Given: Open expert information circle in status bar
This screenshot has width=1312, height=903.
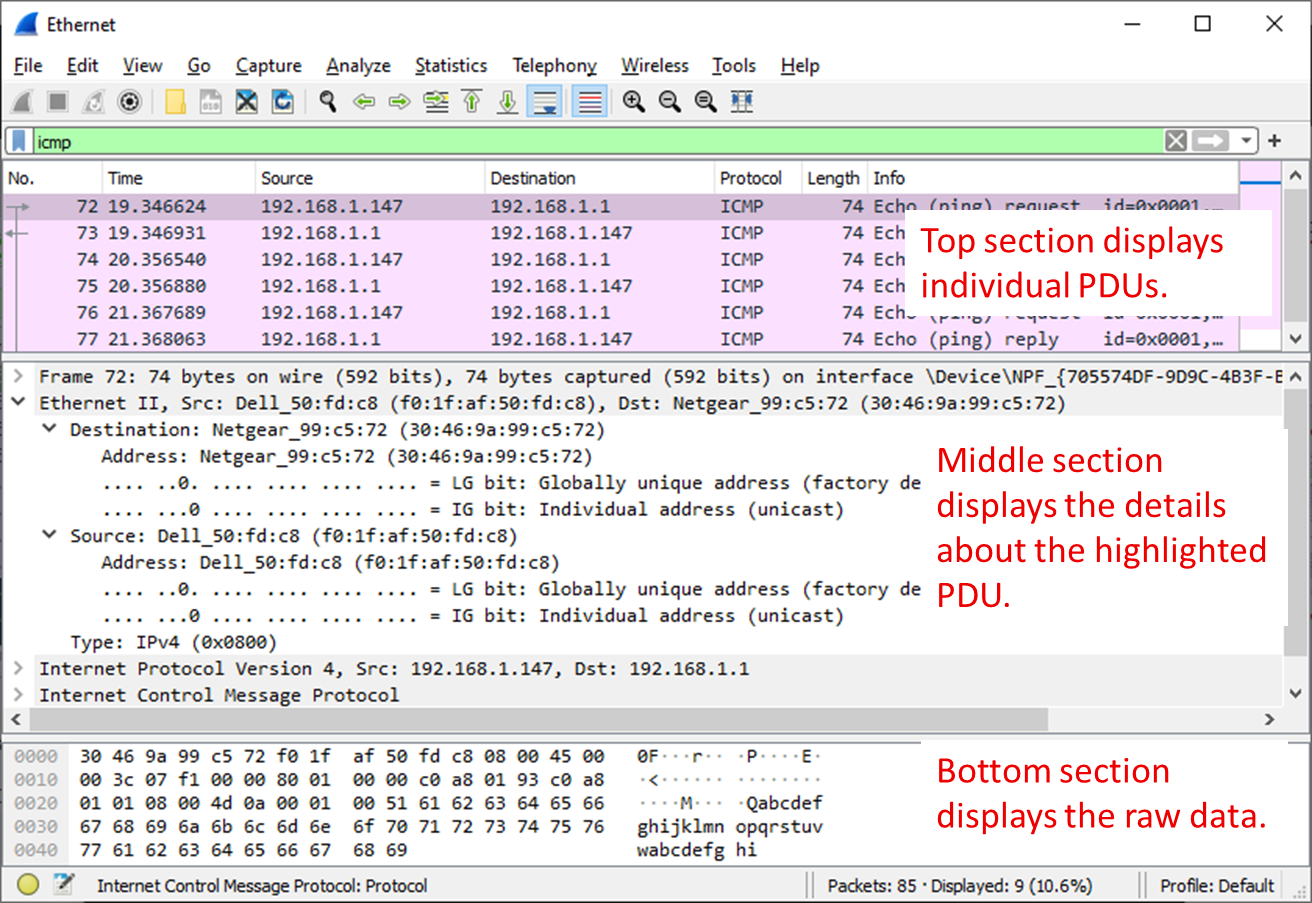Looking at the screenshot, I should click(28, 884).
